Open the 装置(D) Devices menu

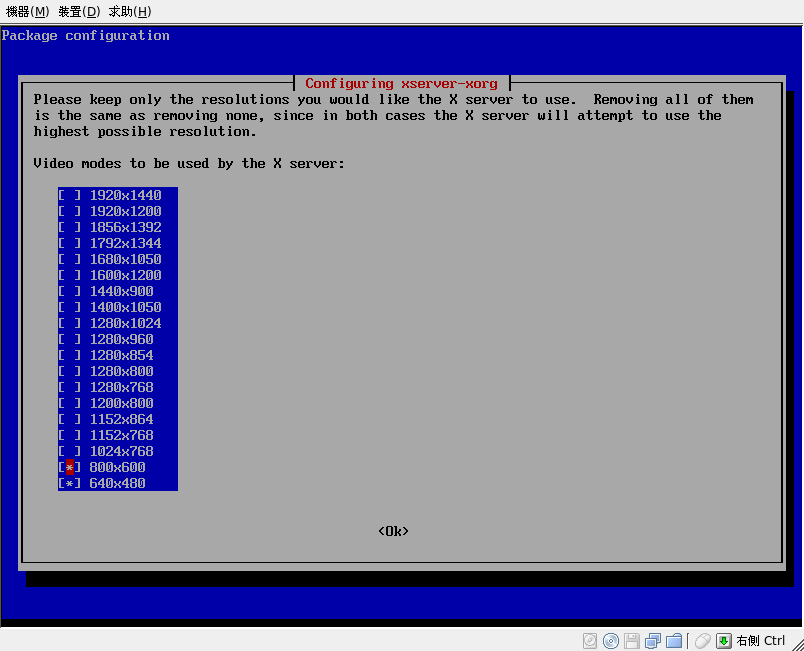point(78,11)
